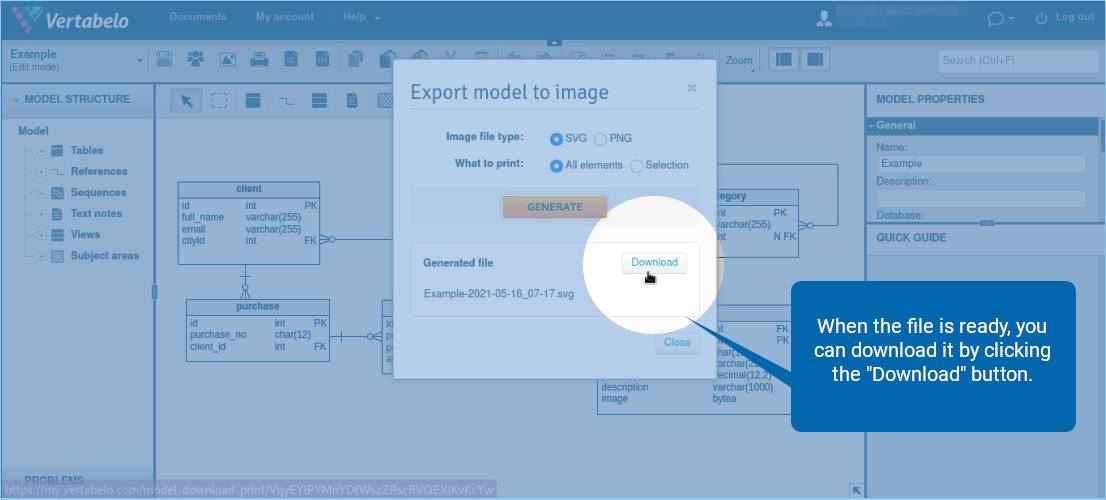Image resolution: width=1106 pixels, height=500 pixels.
Task: Click the Vertabelo logo
Action: (71, 19)
